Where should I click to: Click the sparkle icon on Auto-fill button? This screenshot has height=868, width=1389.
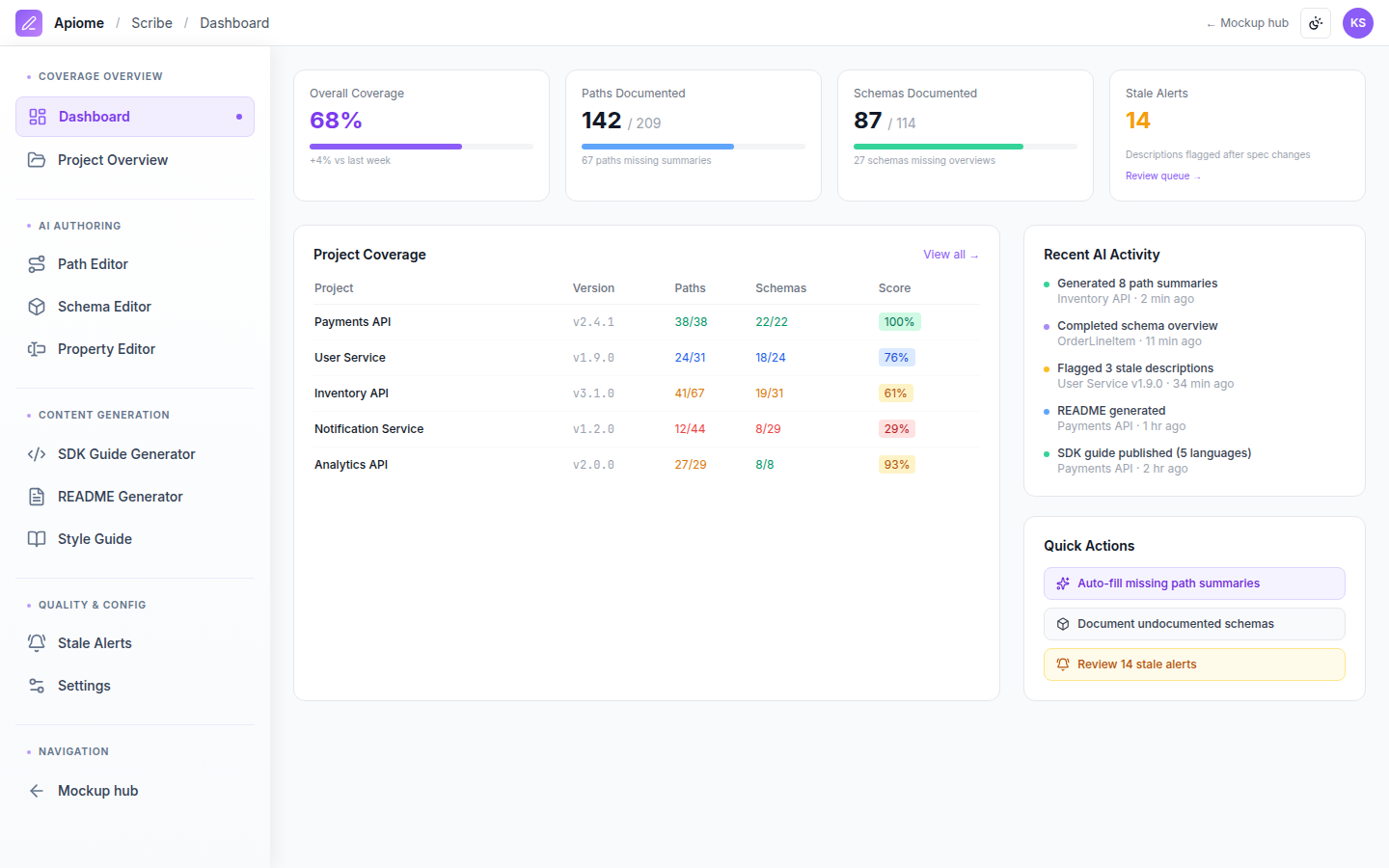coord(1063,583)
